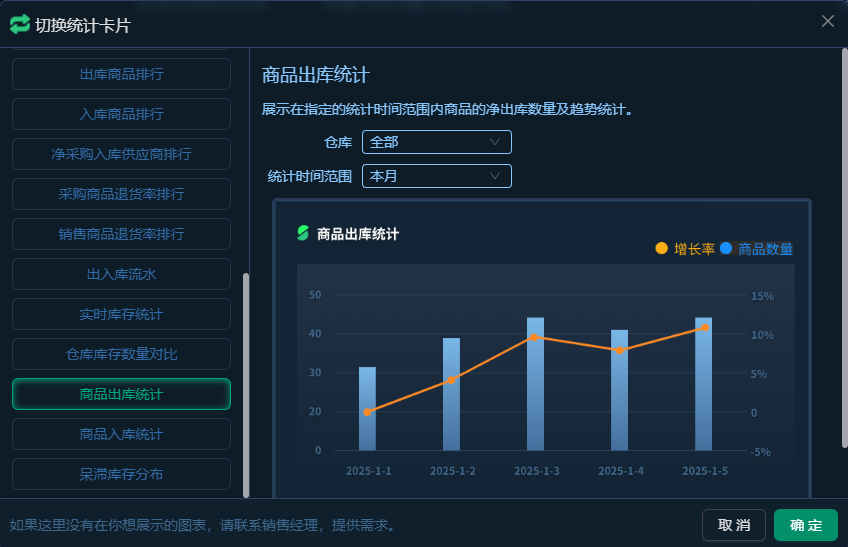Select the 入库商品排行 card
Screen dimensions: 848x547
tap(121, 114)
